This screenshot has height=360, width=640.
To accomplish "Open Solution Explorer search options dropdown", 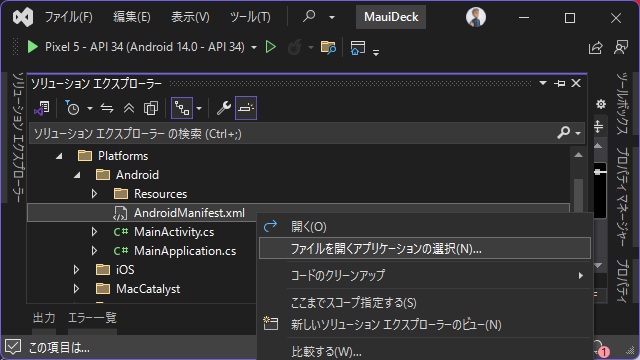I will tap(578, 133).
